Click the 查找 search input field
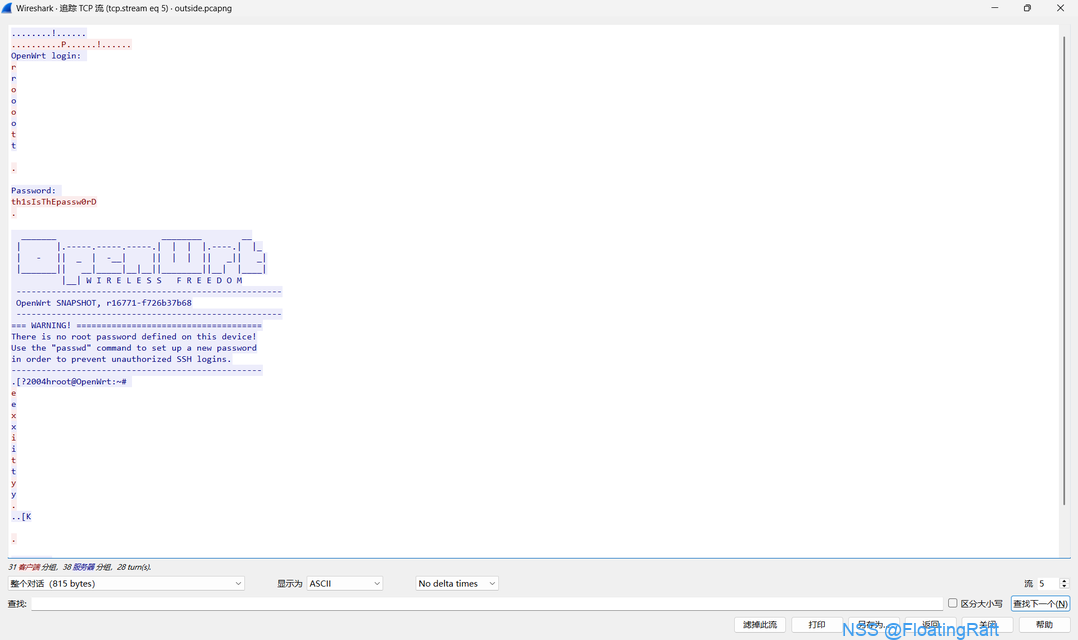This screenshot has height=640, width=1078. (x=487, y=604)
